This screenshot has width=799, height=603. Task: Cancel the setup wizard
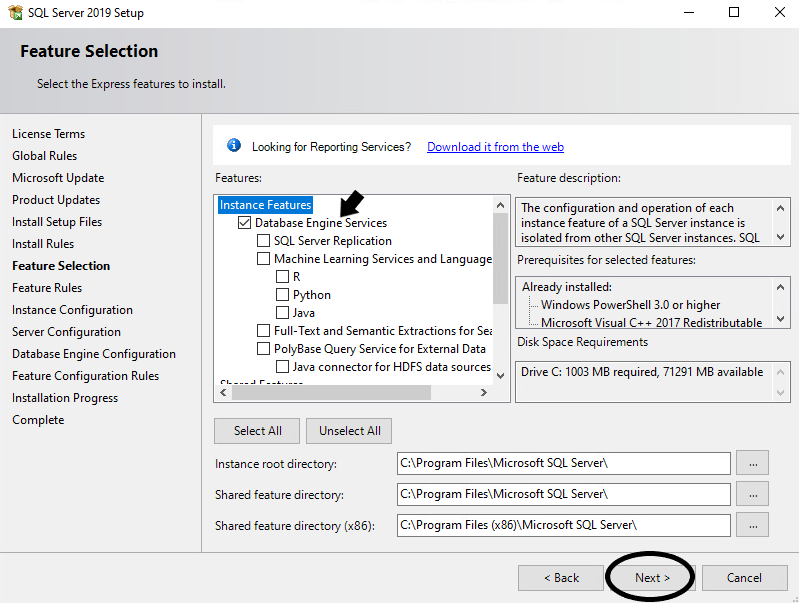click(x=744, y=578)
